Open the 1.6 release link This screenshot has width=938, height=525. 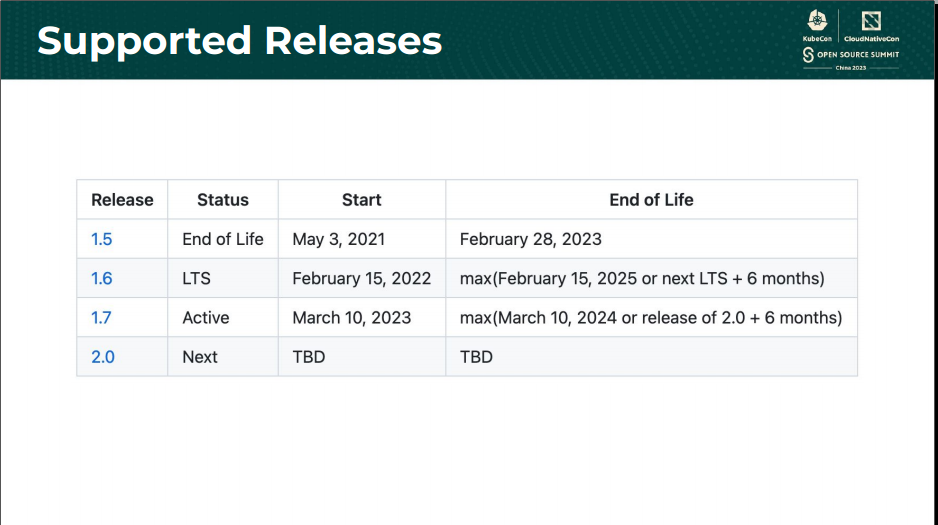coord(102,279)
